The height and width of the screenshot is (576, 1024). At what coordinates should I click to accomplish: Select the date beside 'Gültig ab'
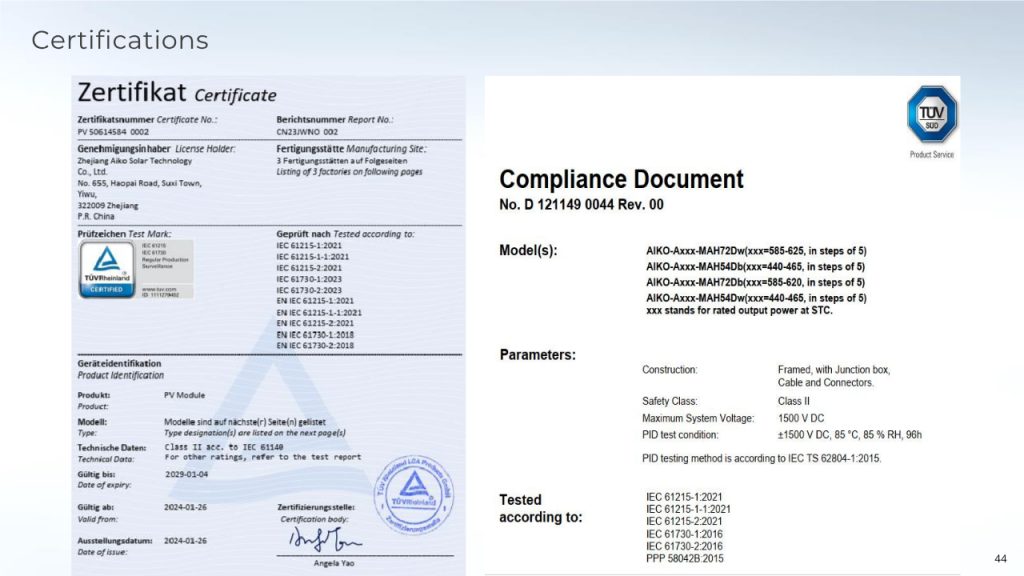click(185, 507)
